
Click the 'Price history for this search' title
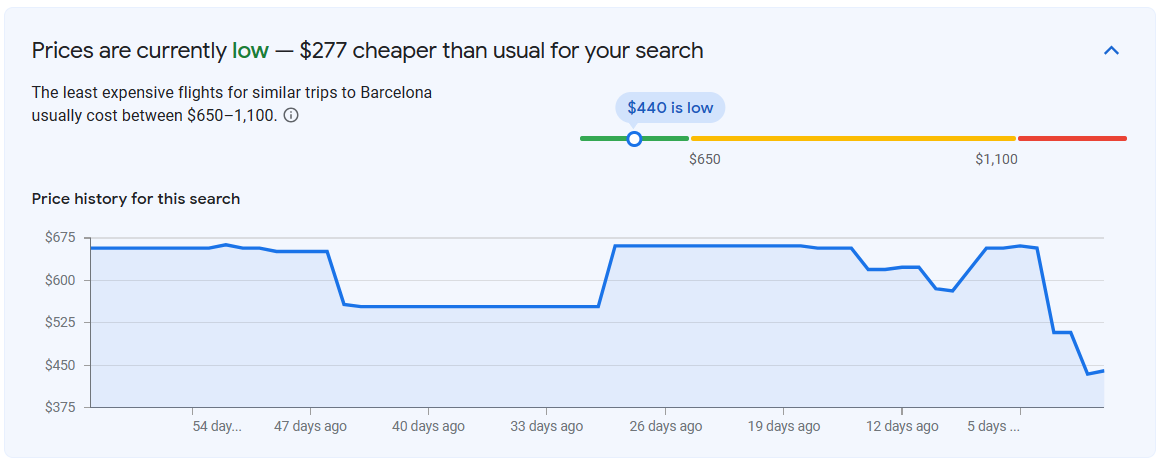(x=135, y=199)
